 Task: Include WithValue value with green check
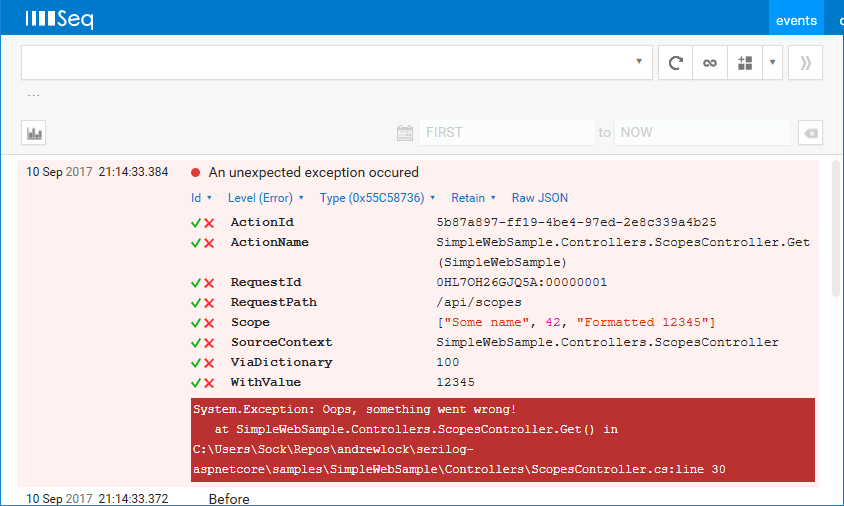click(196, 383)
